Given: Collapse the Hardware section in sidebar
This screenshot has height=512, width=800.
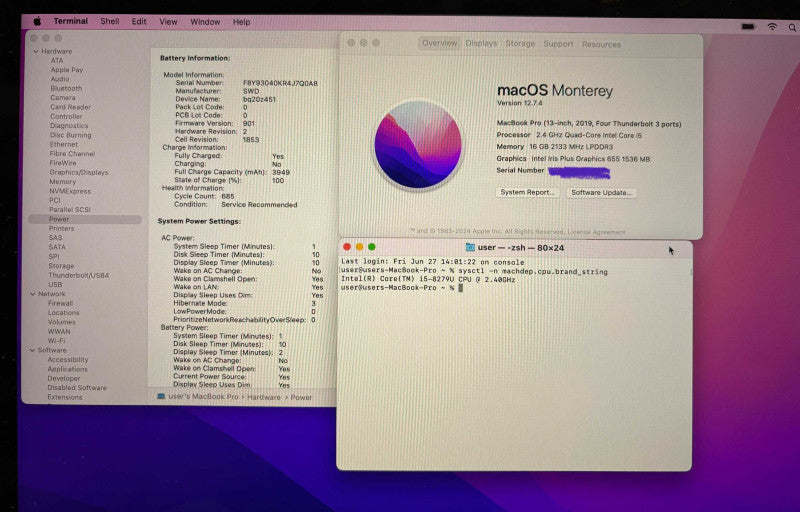Looking at the screenshot, I should coord(36,51).
